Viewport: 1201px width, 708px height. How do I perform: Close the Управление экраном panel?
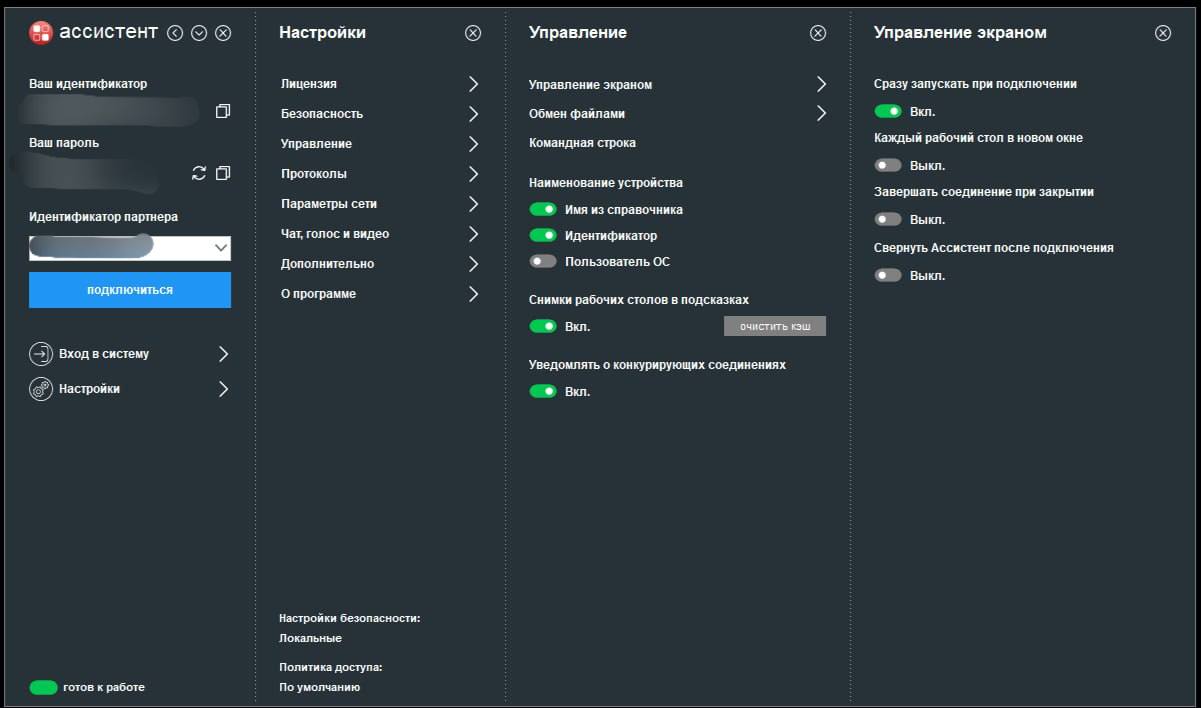pos(1162,33)
